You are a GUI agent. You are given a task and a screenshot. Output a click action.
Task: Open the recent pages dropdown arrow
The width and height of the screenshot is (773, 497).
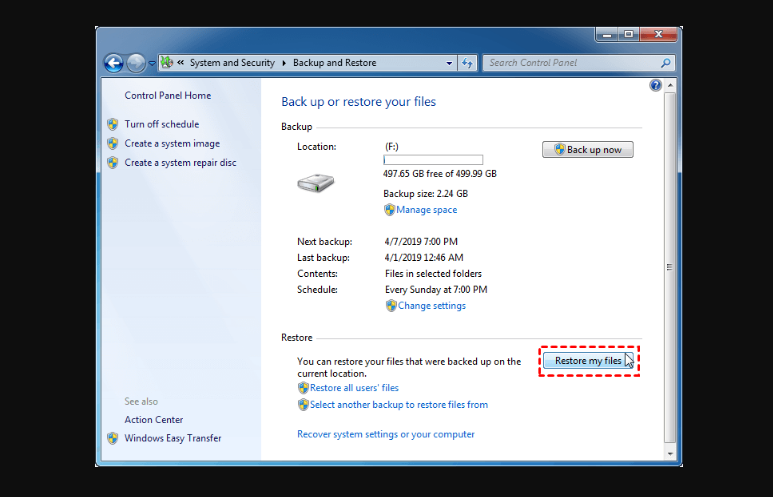(x=152, y=63)
